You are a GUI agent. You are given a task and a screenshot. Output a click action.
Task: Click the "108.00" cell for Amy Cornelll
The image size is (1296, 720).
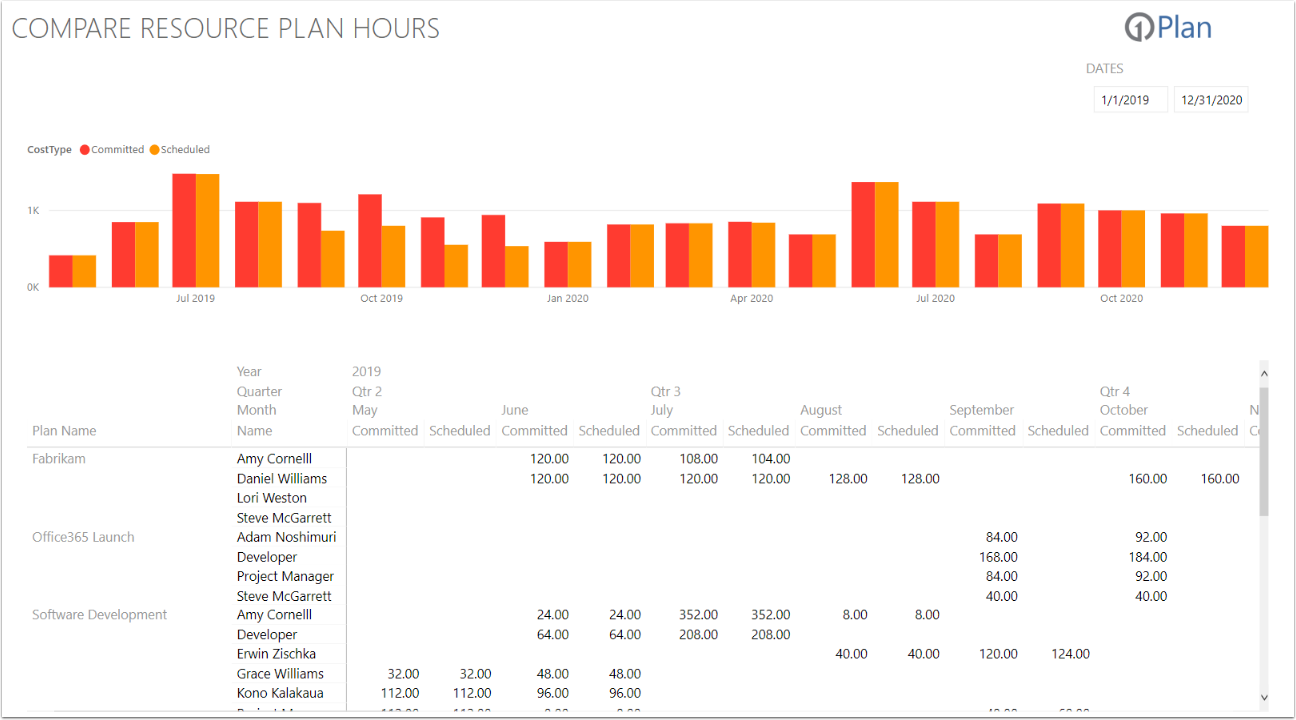(698, 459)
